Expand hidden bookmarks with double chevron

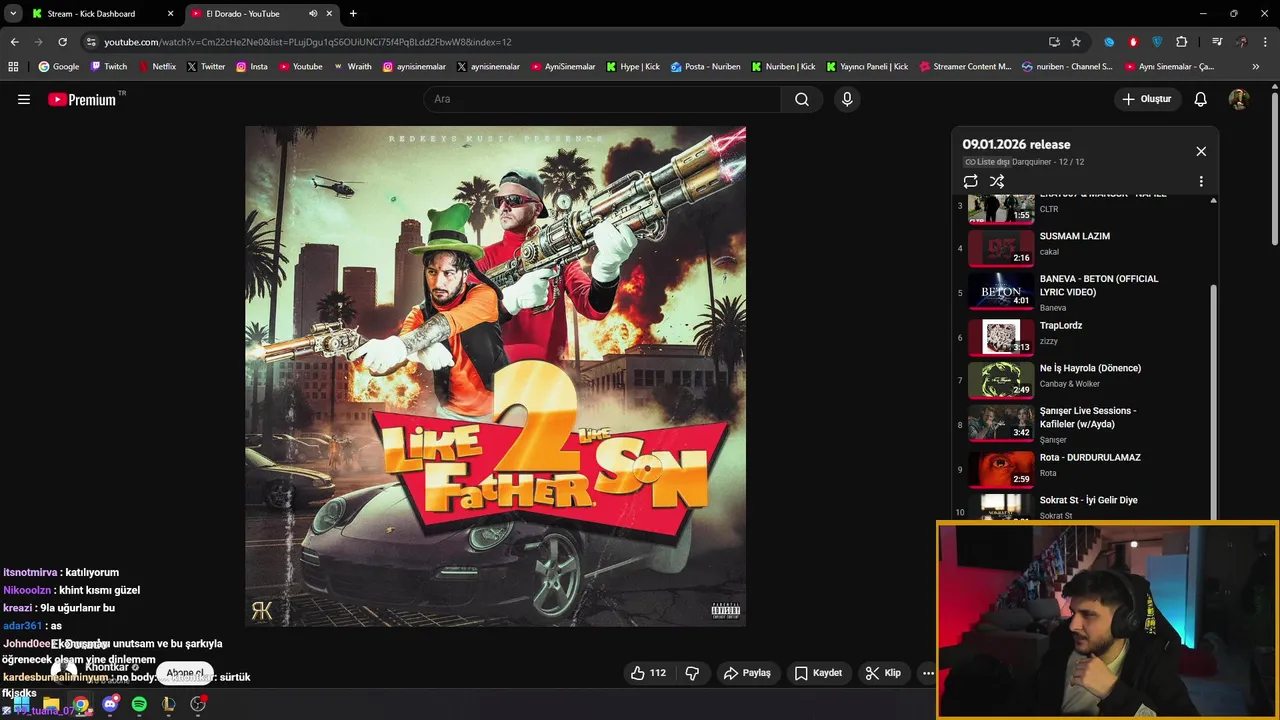pyautogui.click(x=1256, y=67)
